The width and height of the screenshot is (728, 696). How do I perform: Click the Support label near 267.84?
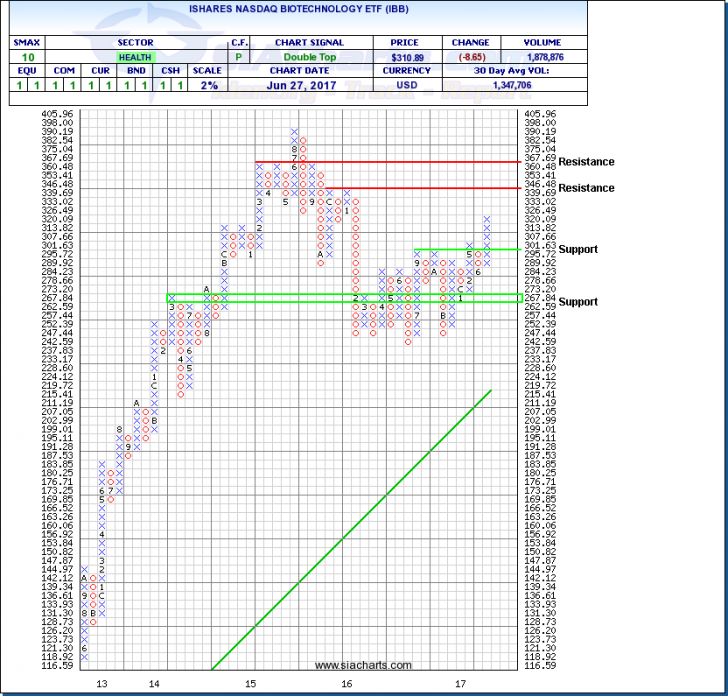click(x=578, y=301)
